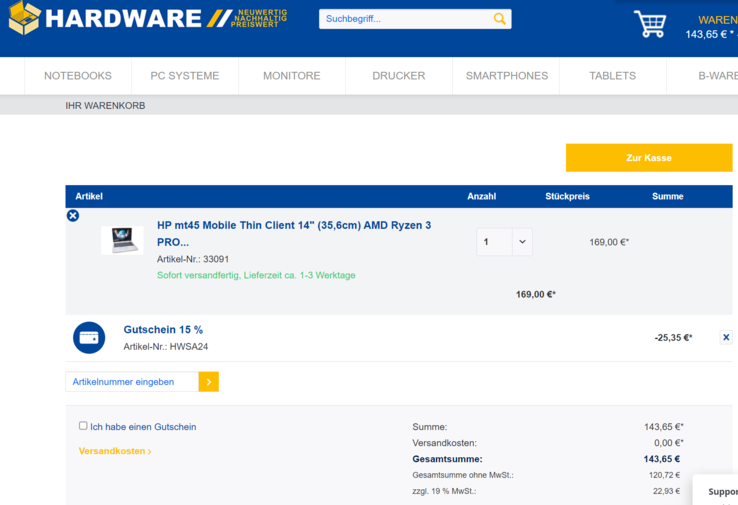
Task: Click the HP mt45 laptop thumbnail
Action: pyautogui.click(x=122, y=240)
